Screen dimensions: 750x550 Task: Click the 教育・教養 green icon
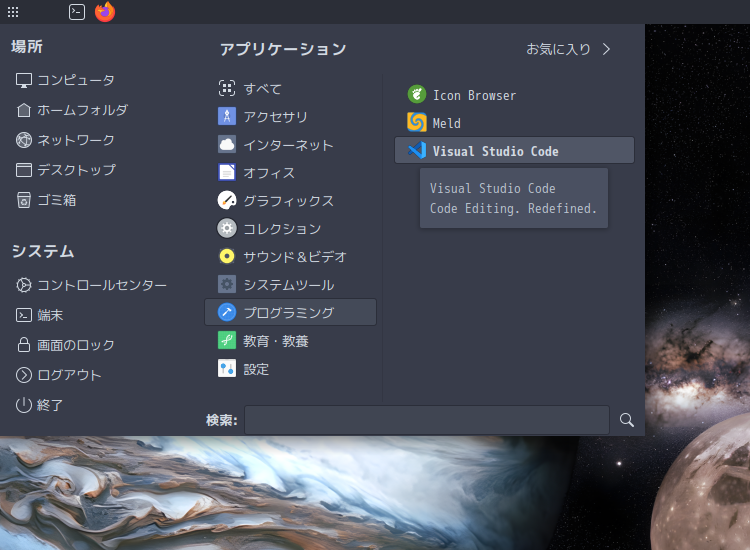(227, 341)
